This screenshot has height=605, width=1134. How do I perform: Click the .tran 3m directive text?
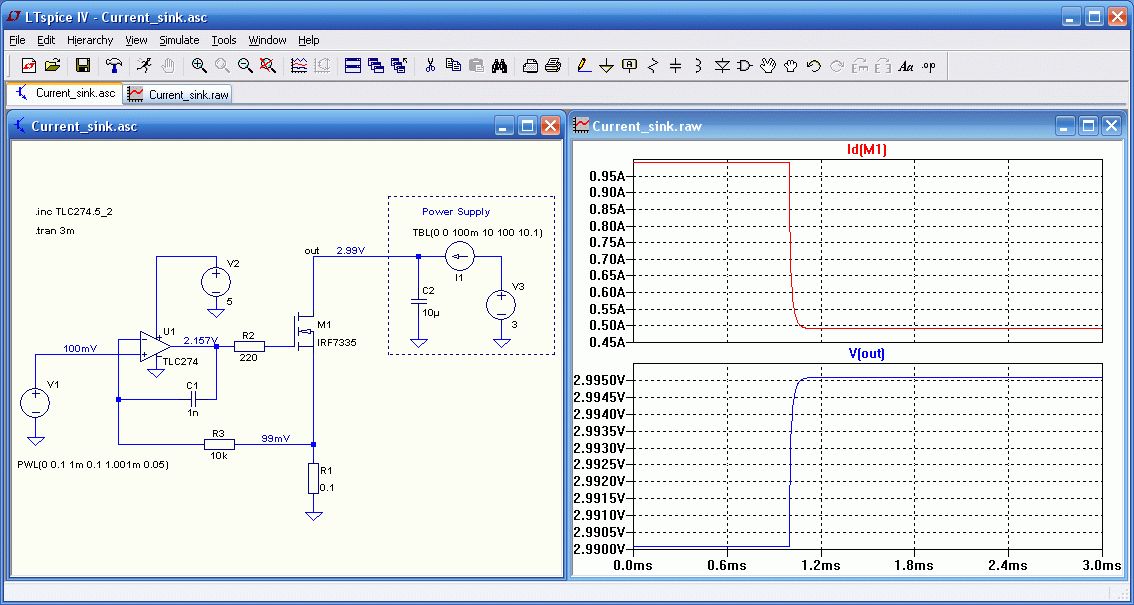(54, 231)
